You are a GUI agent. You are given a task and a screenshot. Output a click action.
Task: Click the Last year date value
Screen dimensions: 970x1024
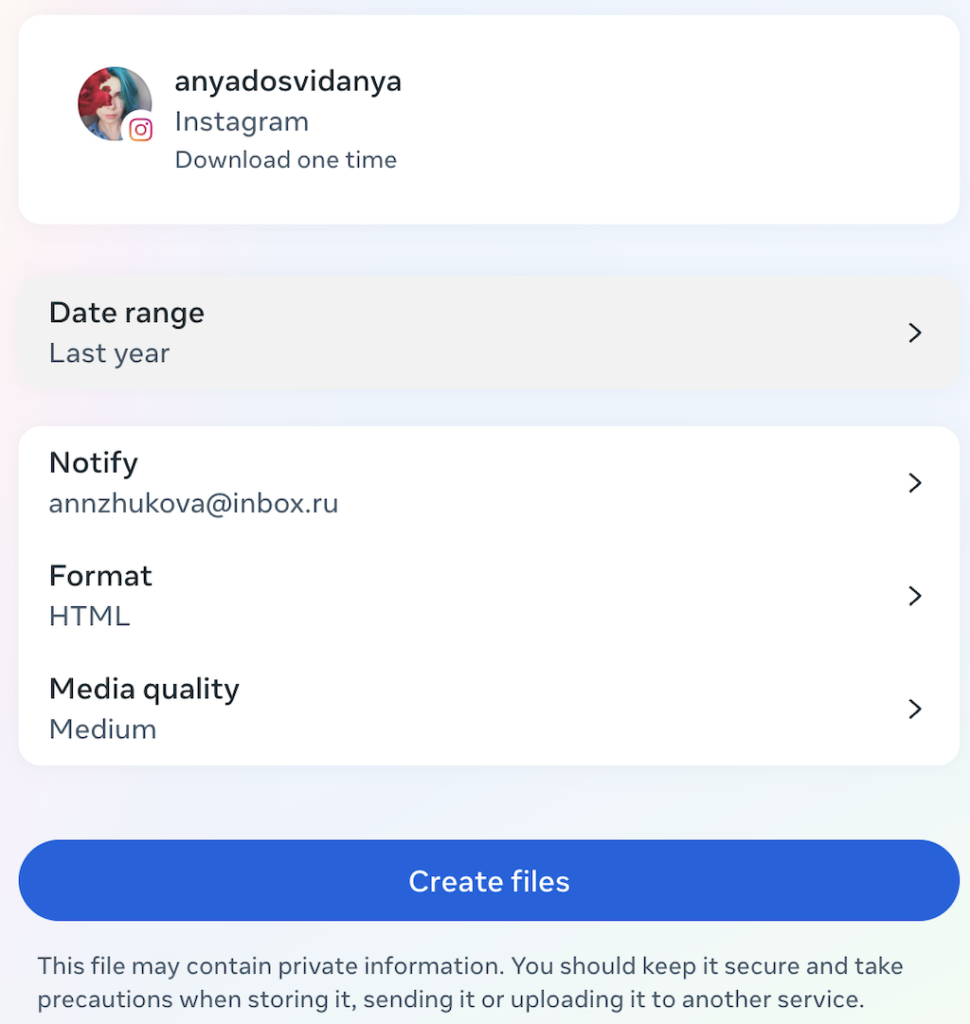pos(109,352)
